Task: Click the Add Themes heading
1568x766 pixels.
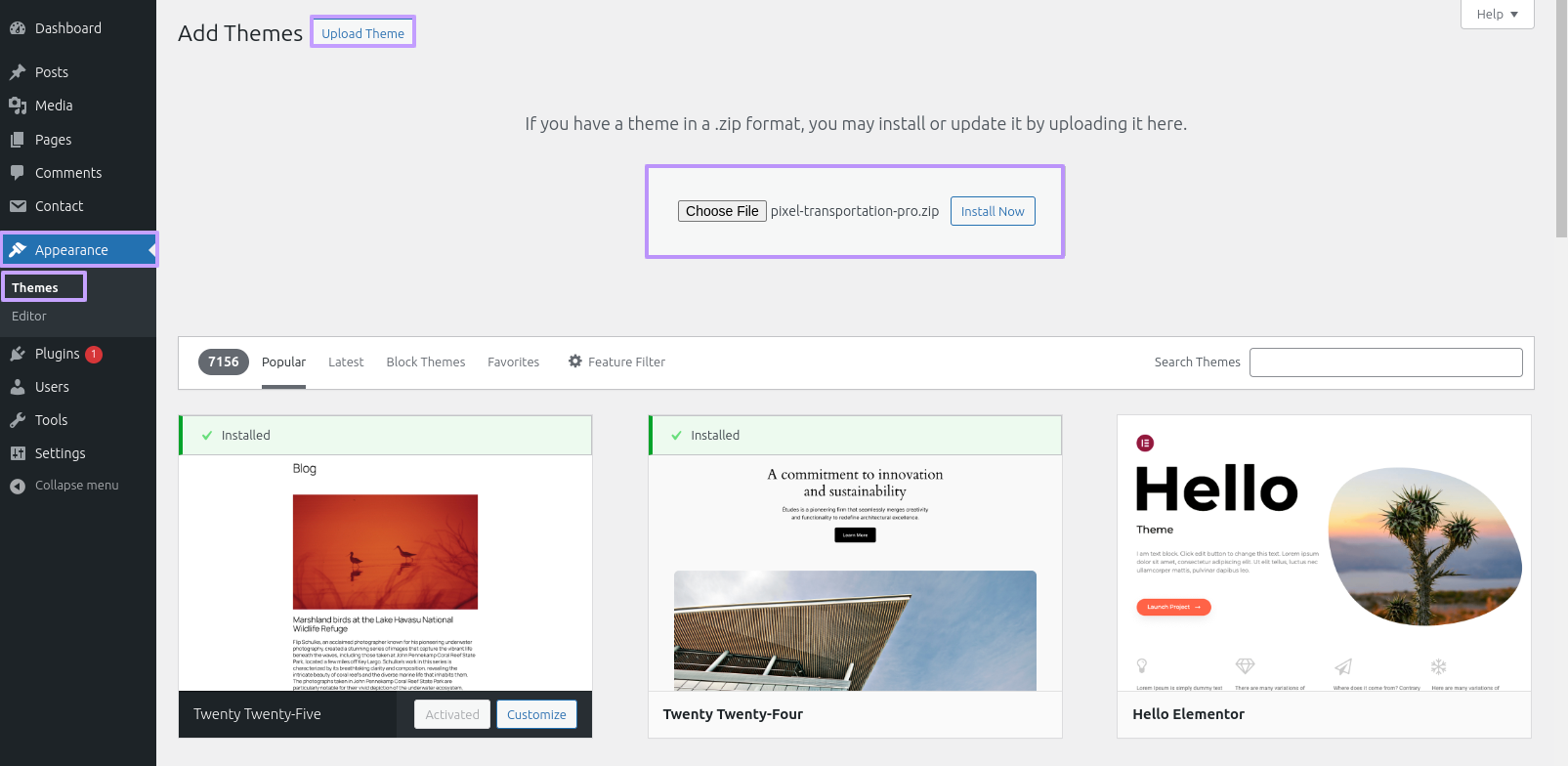Action: point(240,33)
